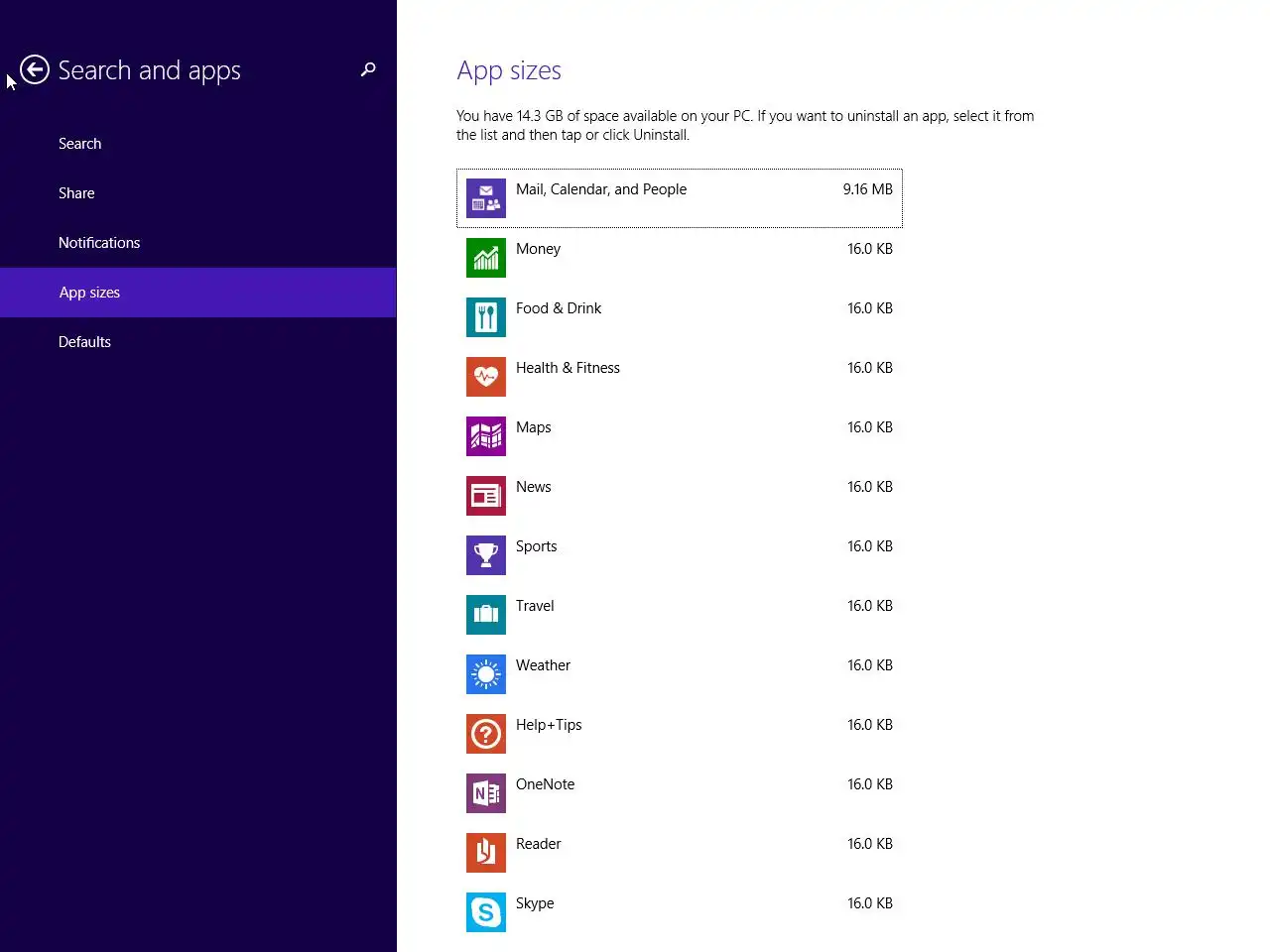The image size is (1270, 952).
Task: Select App sizes in the sidebar
Action: (x=198, y=293)
